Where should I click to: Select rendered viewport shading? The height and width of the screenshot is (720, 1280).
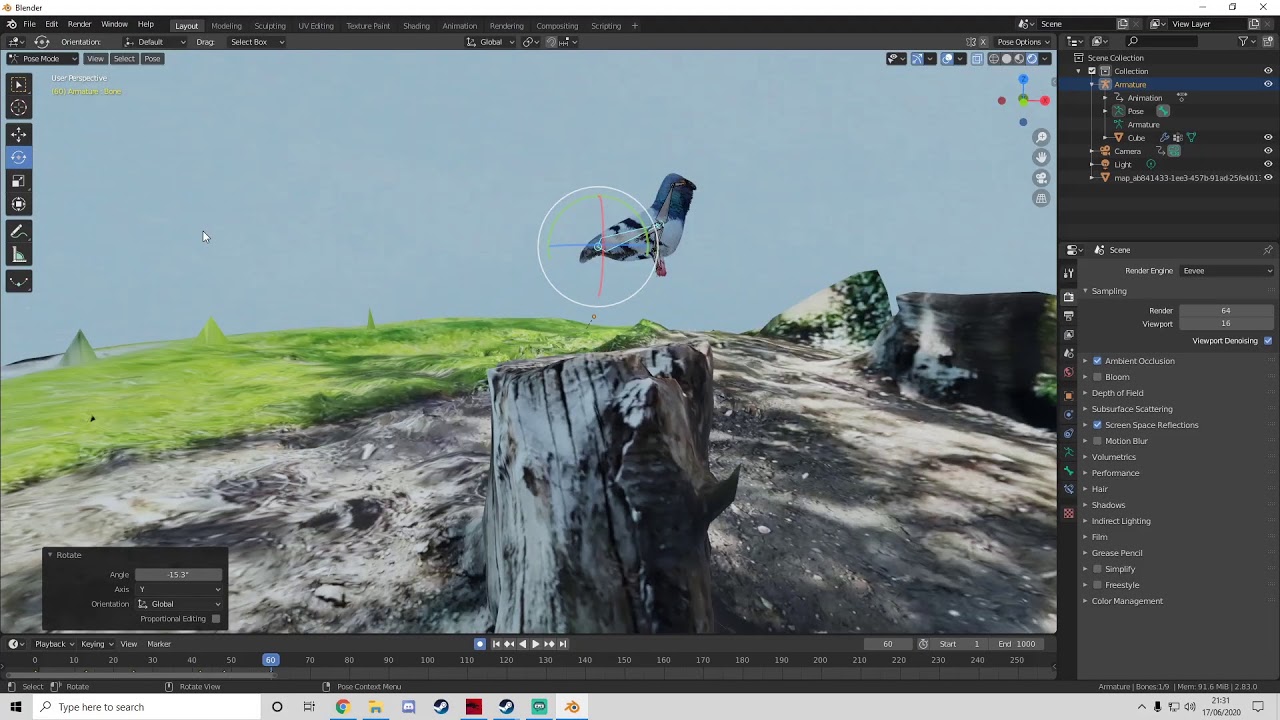click(1032, 58)
